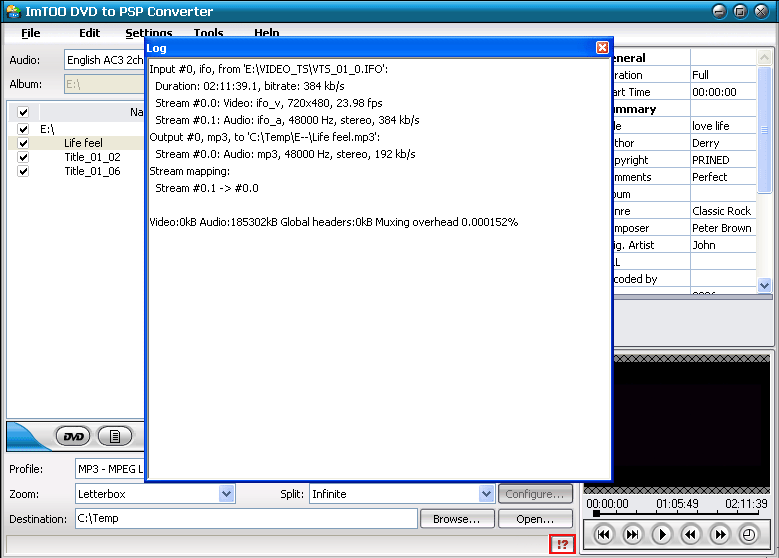This screenshot has height=558, width=779.
Task: Toggle the select-all checkbox in list header
Action: point(23,112)
